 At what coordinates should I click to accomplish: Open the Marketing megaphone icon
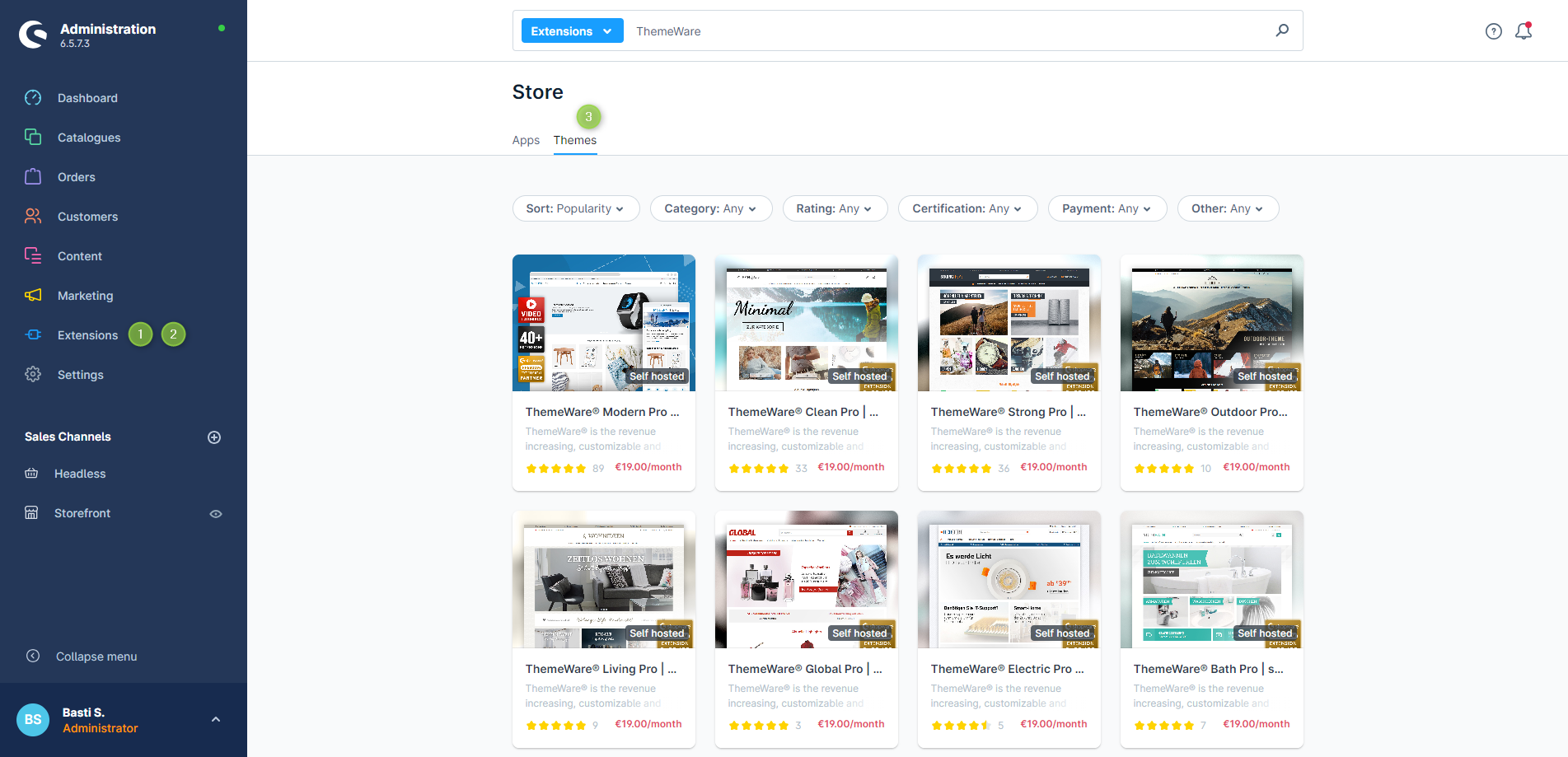point(33,296)
